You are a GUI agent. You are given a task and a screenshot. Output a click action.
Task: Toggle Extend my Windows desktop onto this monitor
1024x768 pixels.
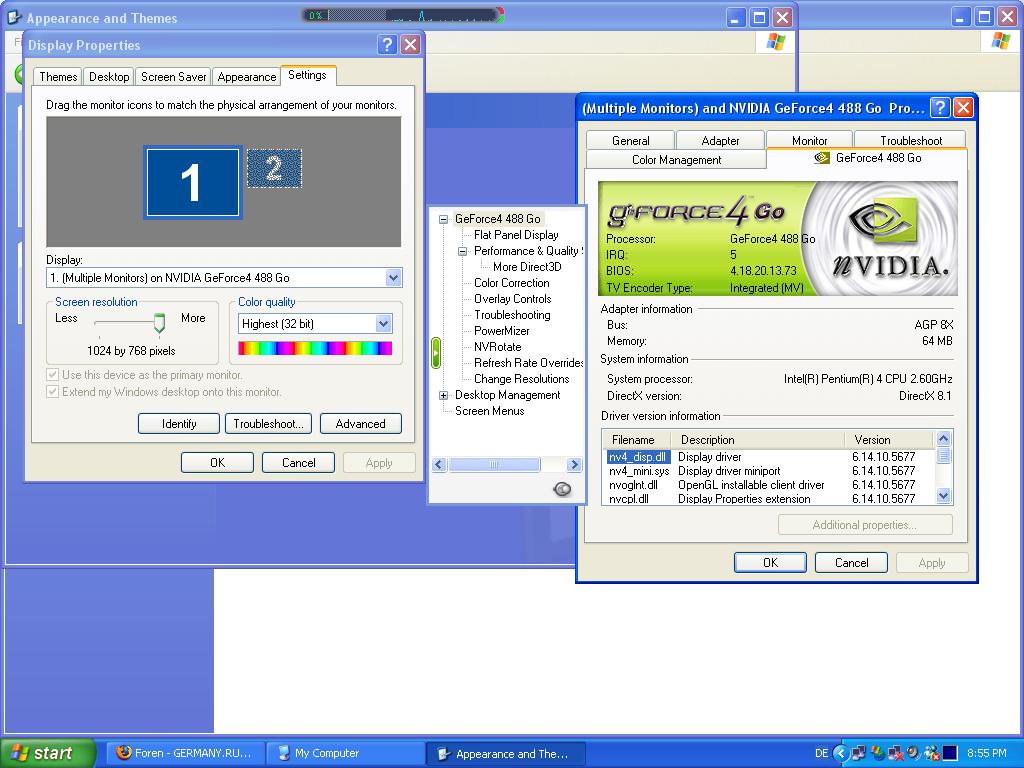point(52,392)
